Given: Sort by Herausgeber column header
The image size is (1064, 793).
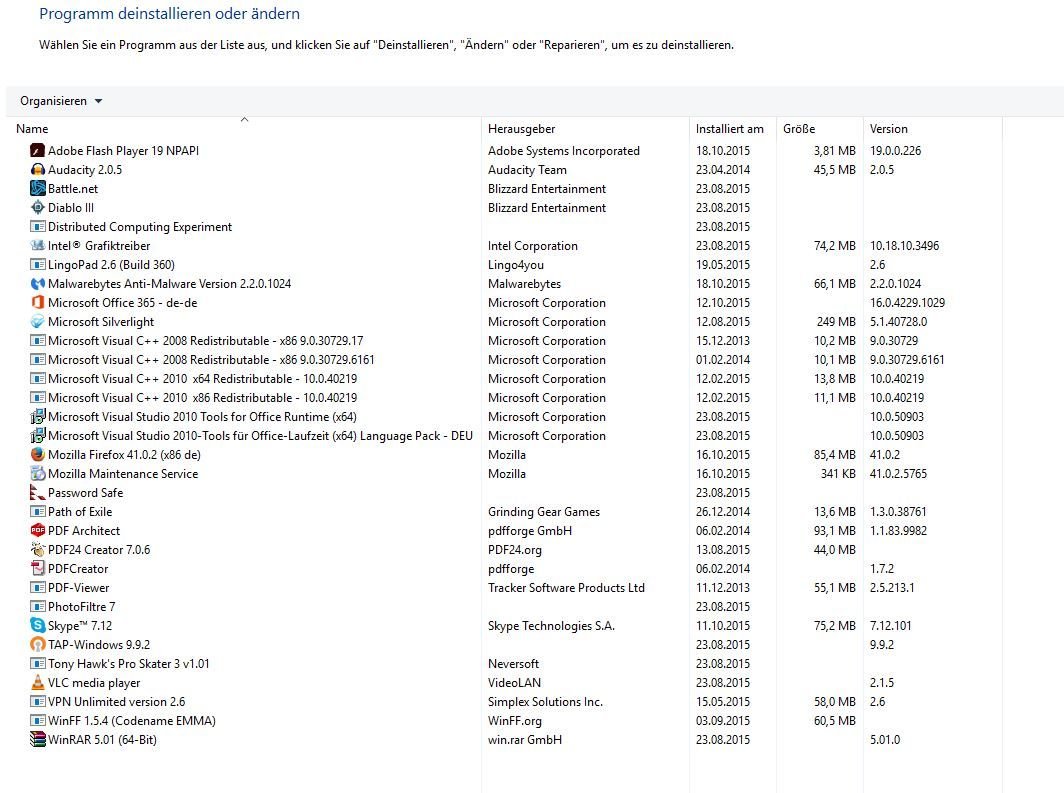Looking at the screenshot, I should click(x=521, y=129).
